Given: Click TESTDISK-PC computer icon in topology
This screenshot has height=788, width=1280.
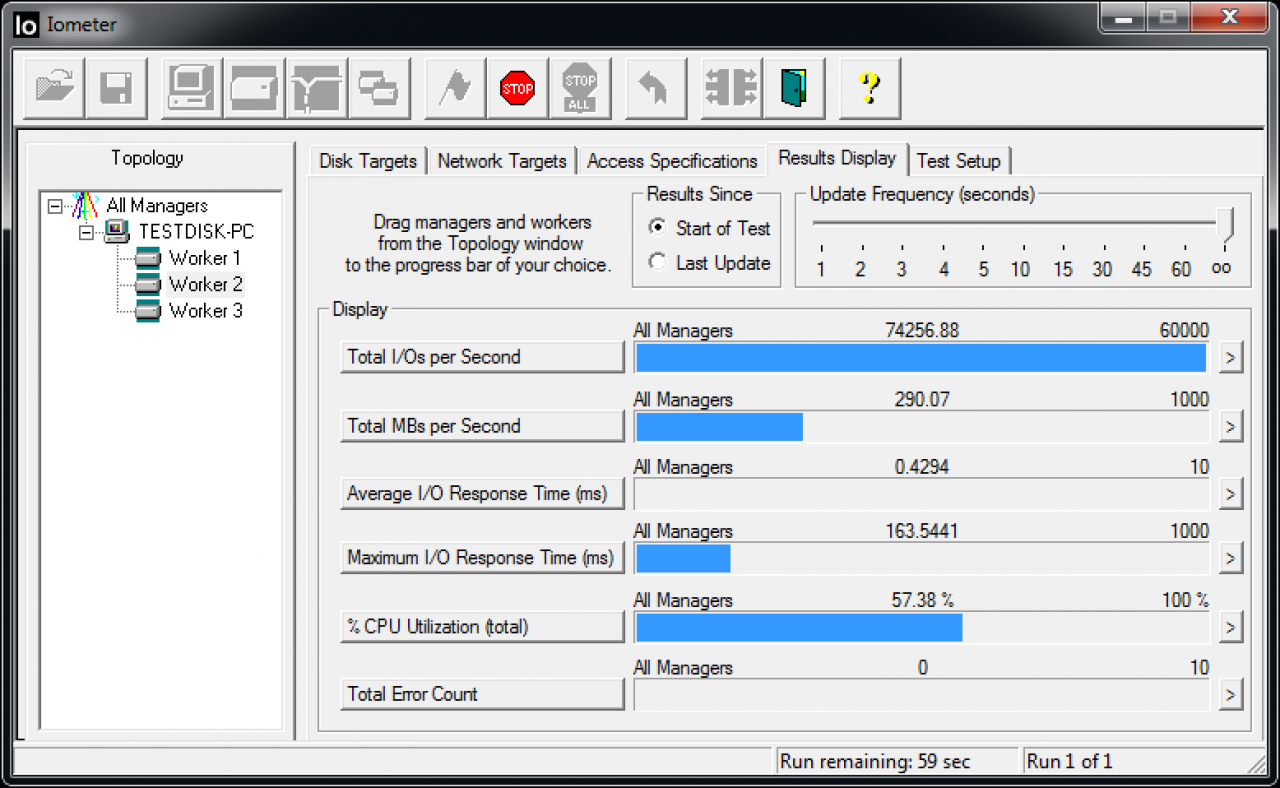Looking at the screenshot, I should pyautogui.click(x=118, y=232).
